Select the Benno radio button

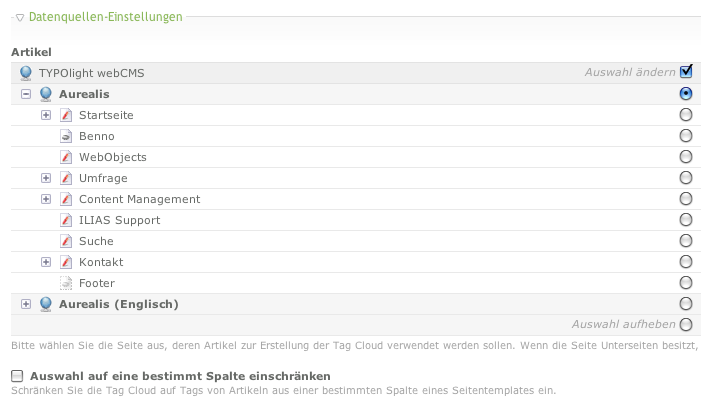[686, 136]
